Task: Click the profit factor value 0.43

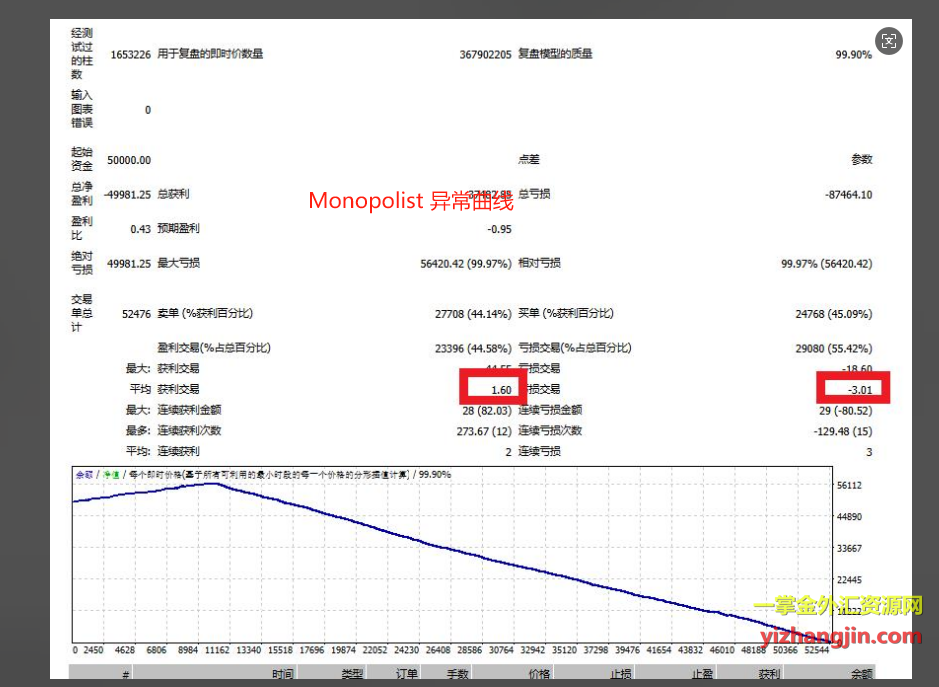Action: pos(140,229)
